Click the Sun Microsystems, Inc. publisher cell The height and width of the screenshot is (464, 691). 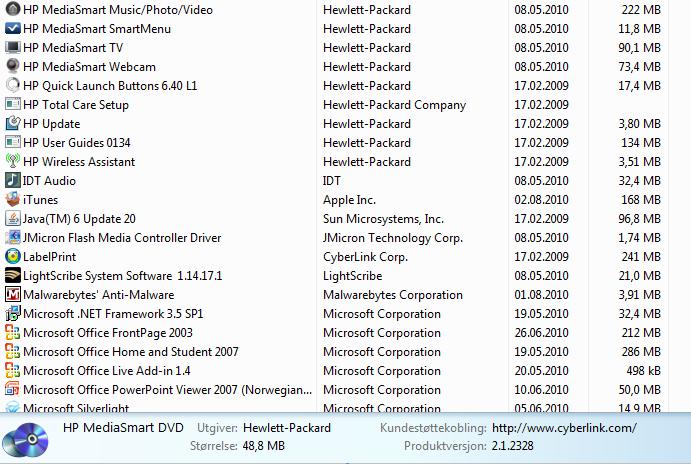point(383,219)
